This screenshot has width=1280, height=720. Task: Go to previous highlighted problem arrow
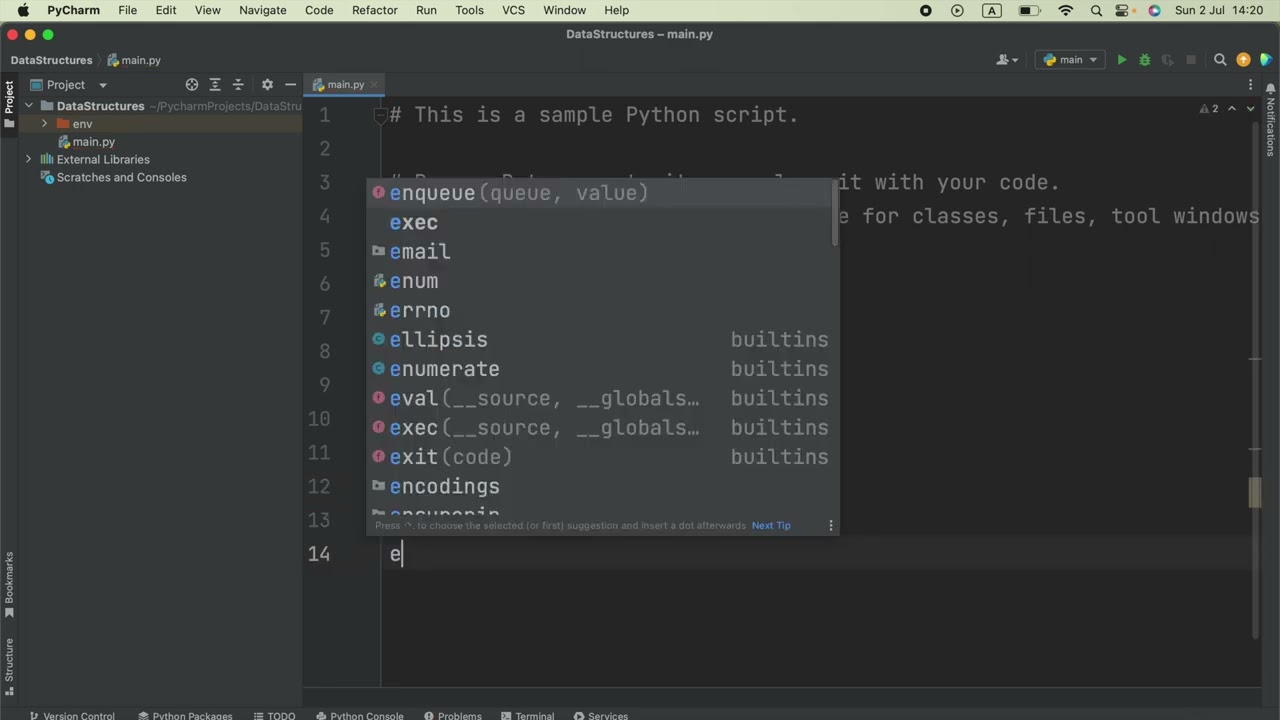[1232, 108]
